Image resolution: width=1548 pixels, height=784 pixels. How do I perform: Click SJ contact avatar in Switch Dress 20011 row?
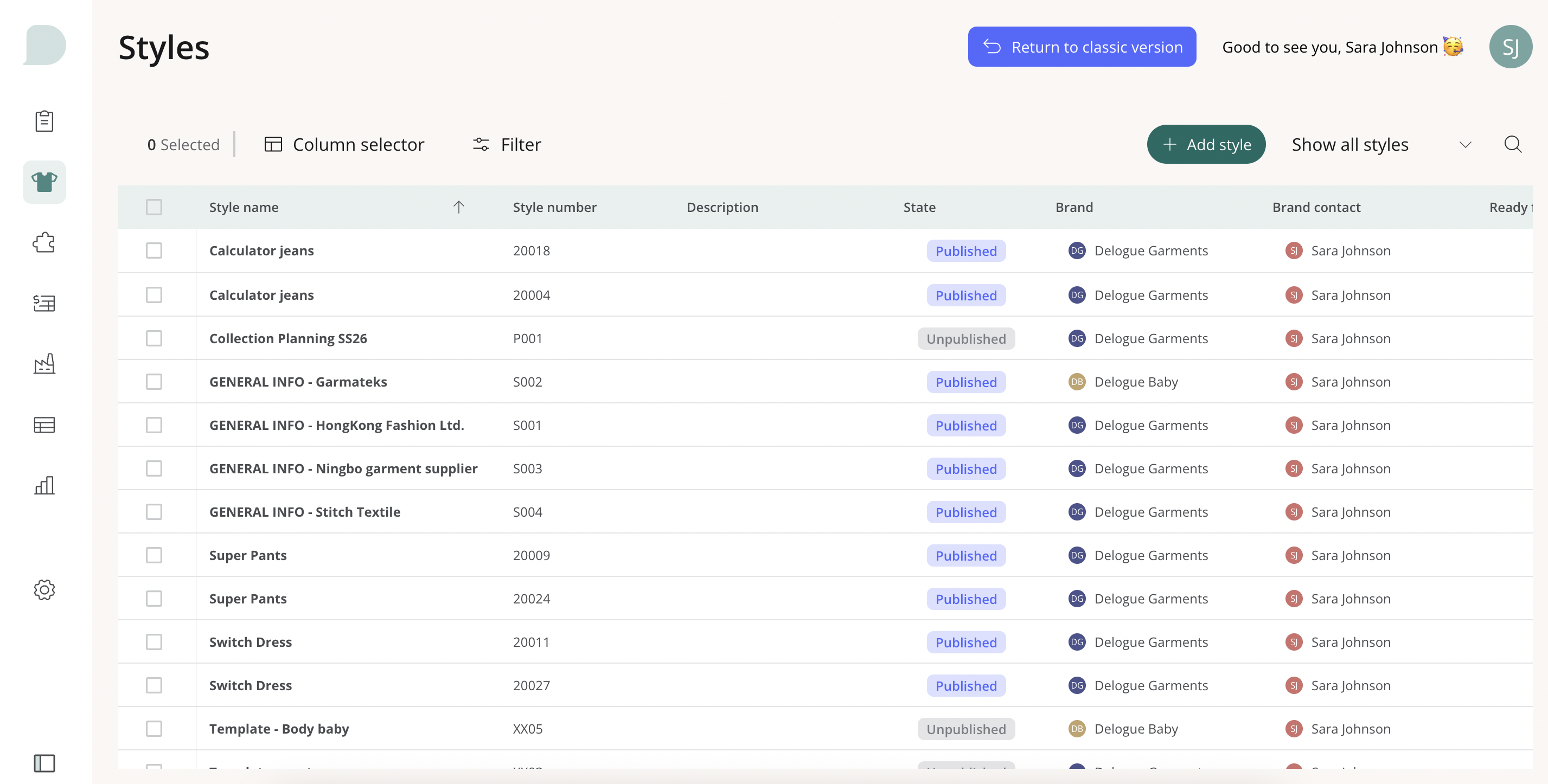(1294, 641)
